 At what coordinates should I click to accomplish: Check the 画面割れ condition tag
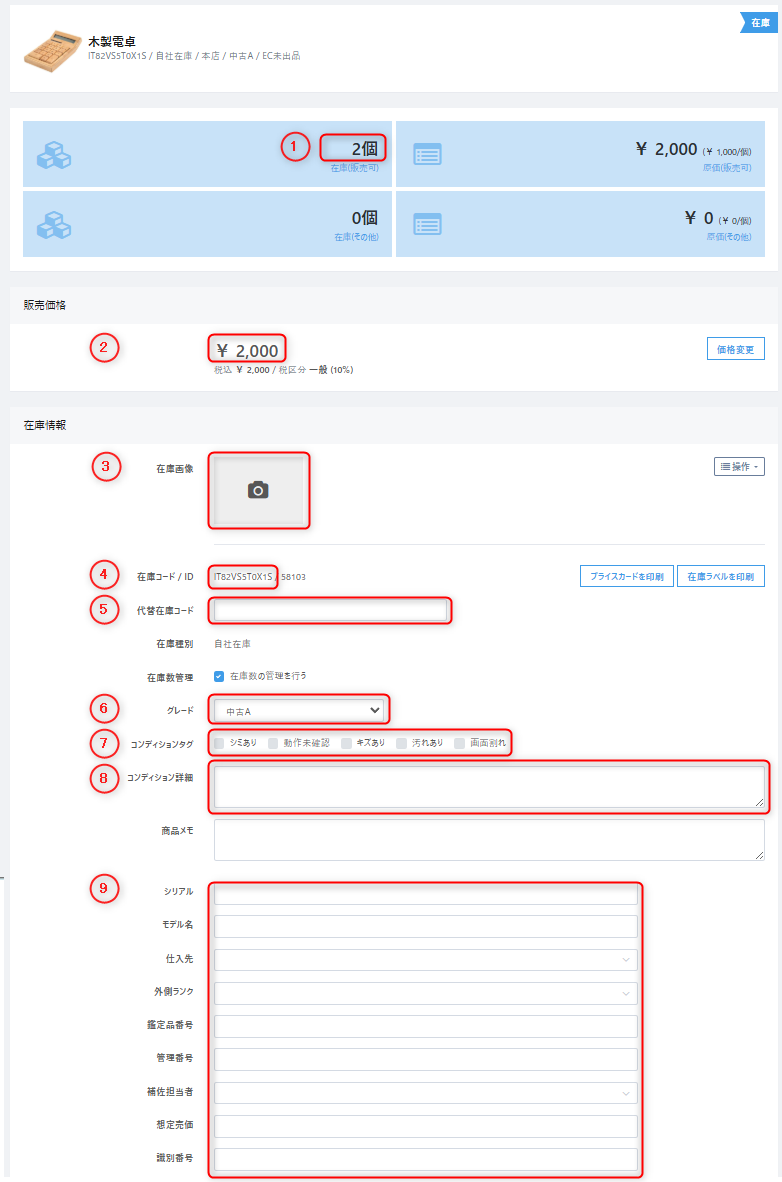click(459, 743)
